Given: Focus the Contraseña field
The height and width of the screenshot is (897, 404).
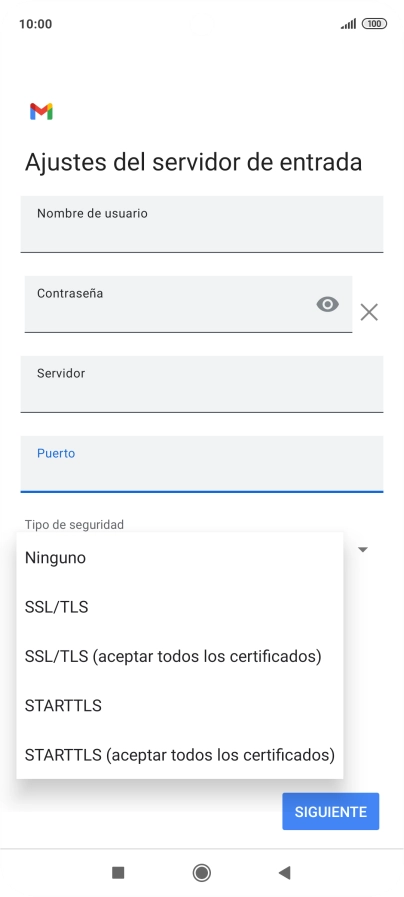Looking at the screenshot, I should (x=188, y=304).
